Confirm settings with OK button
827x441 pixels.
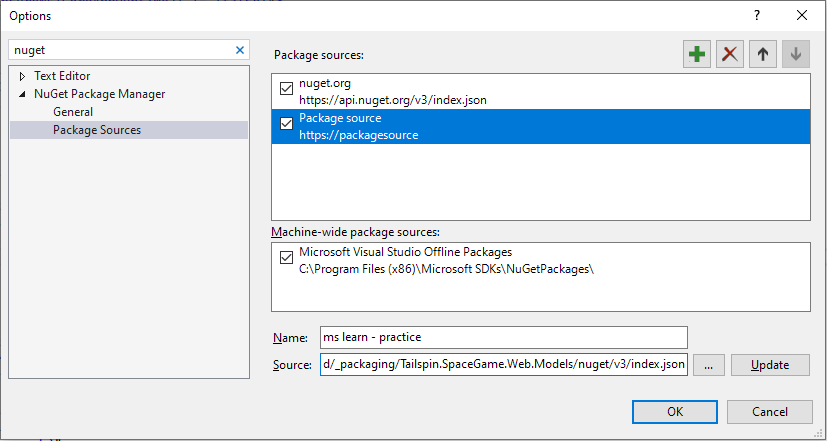675,411
